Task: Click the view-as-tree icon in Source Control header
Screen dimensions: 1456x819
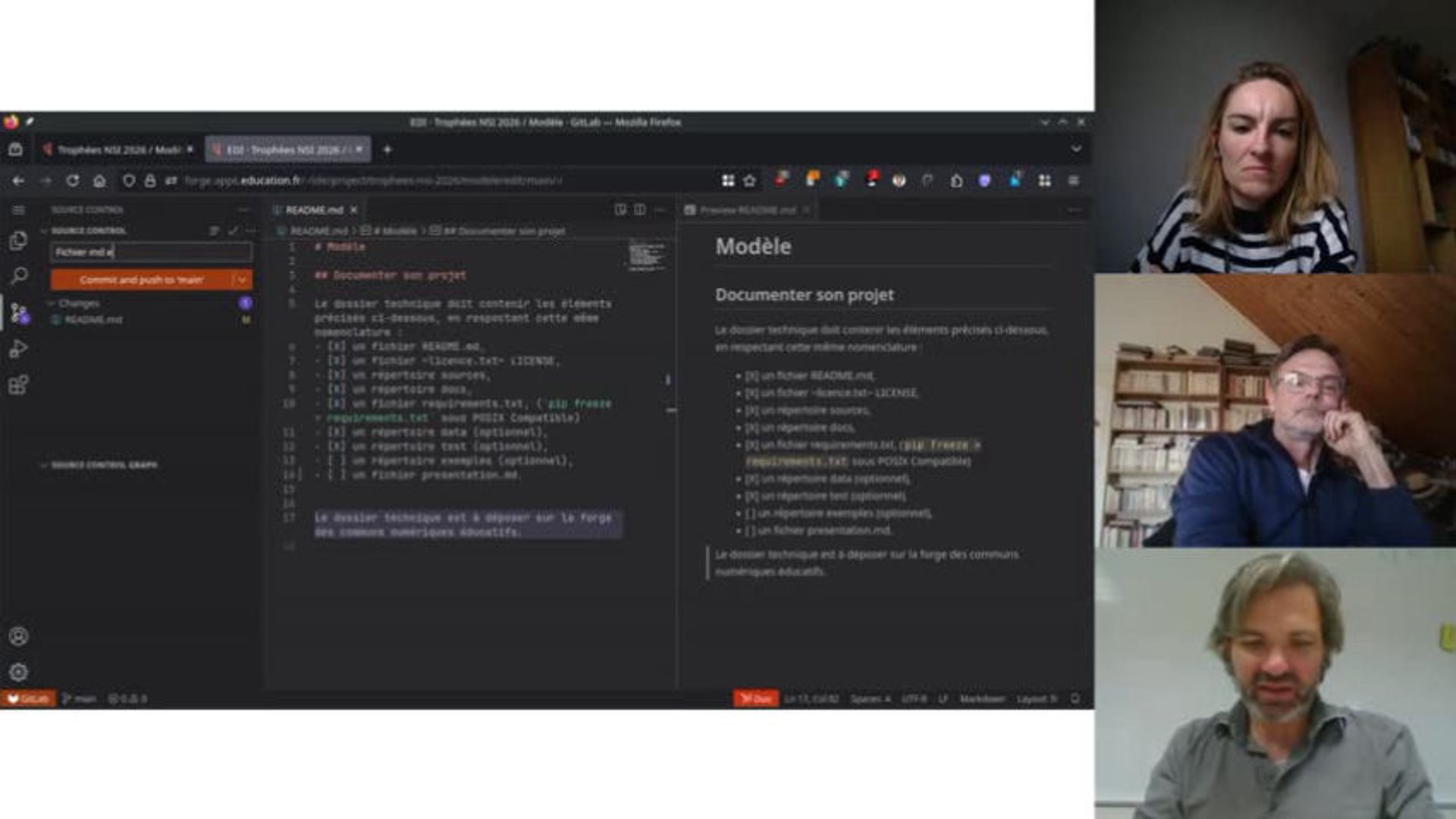Action: (x=214, y=231)
